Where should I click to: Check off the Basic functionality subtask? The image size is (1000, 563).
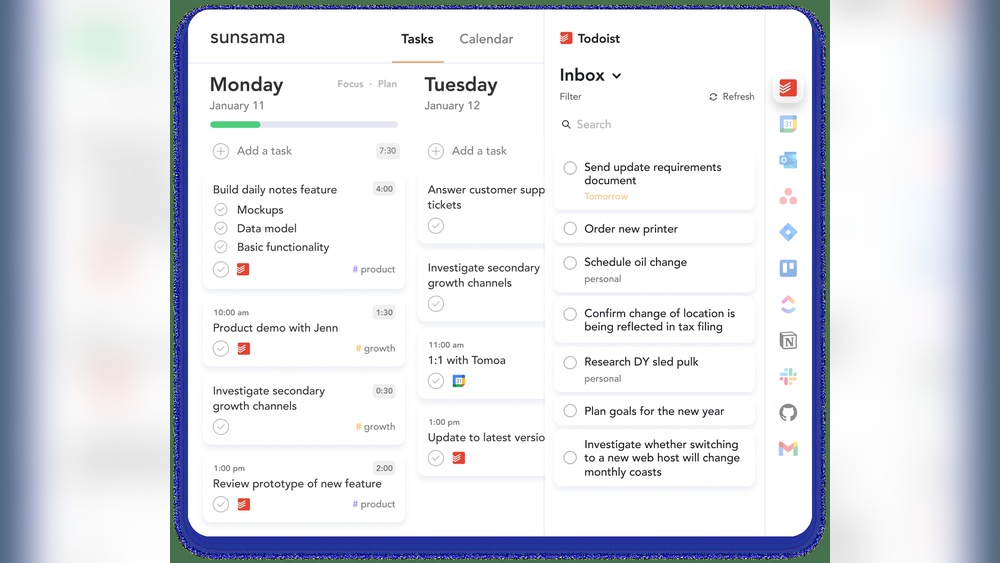221,247
